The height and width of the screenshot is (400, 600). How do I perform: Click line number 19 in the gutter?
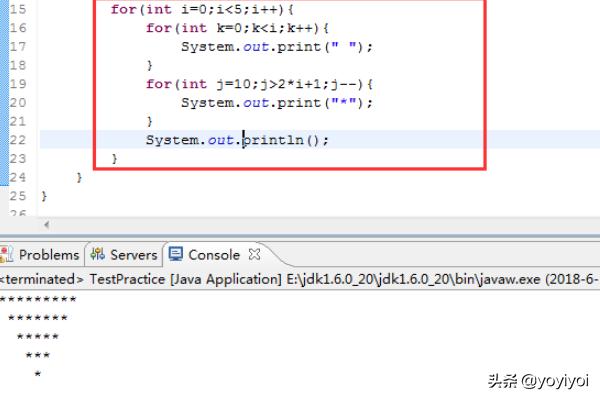[18, 84]
